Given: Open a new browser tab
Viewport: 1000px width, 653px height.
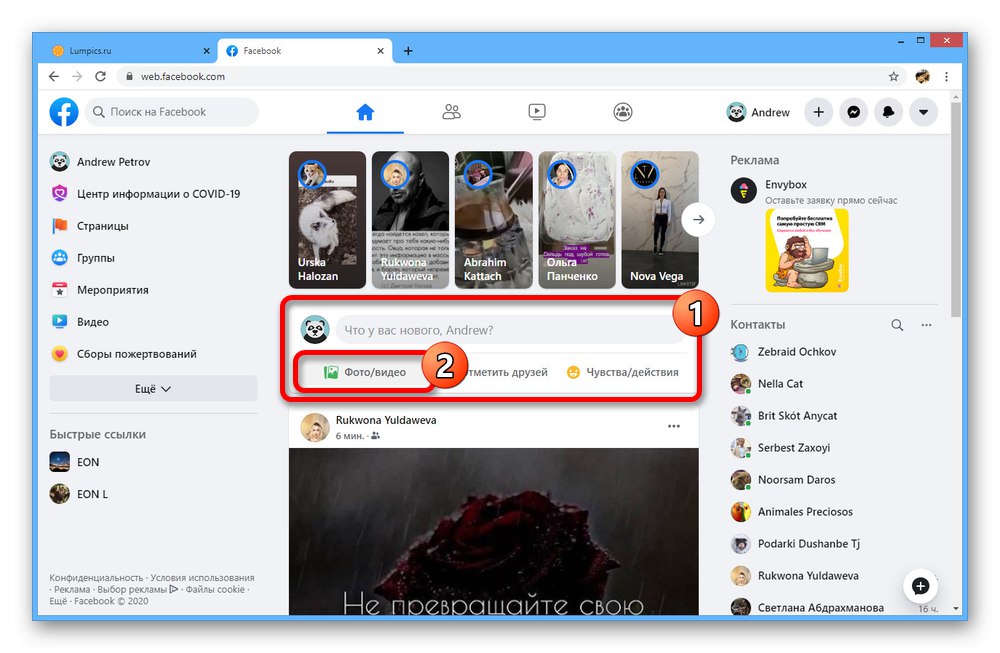Looking at the screenshot, I should click(408, 51).
